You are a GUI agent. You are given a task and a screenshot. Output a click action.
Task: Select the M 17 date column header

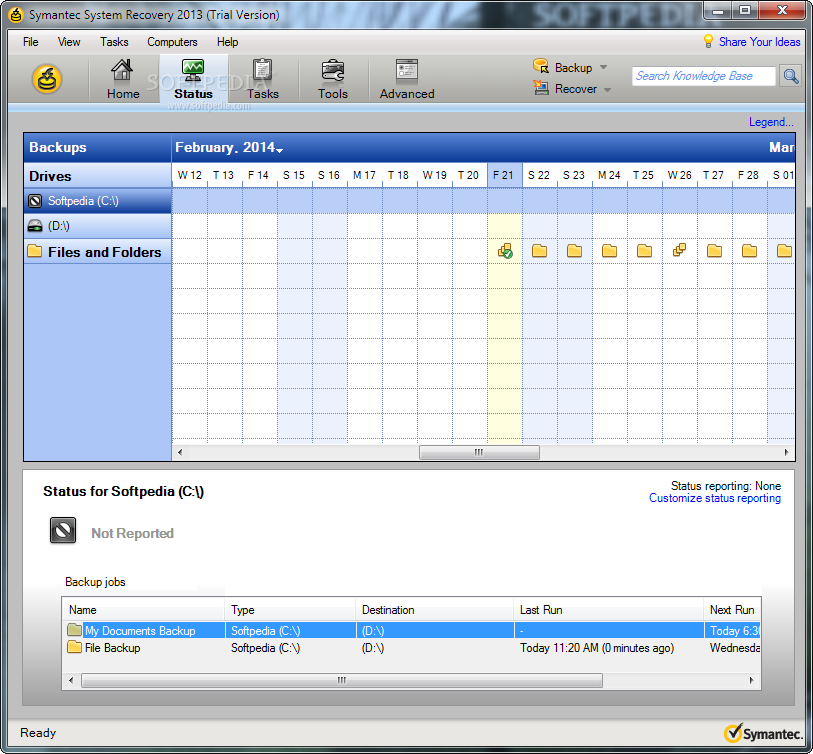pyautogui.click(x=364, y=175)
